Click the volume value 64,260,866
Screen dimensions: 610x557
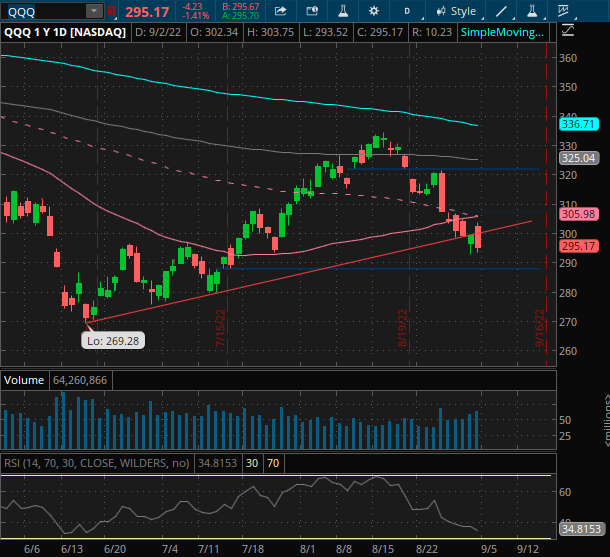point(80,380)
